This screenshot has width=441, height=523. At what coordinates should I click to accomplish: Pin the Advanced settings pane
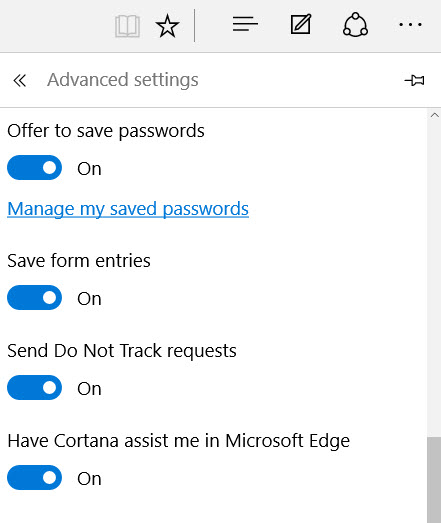(x=414, y=80)
